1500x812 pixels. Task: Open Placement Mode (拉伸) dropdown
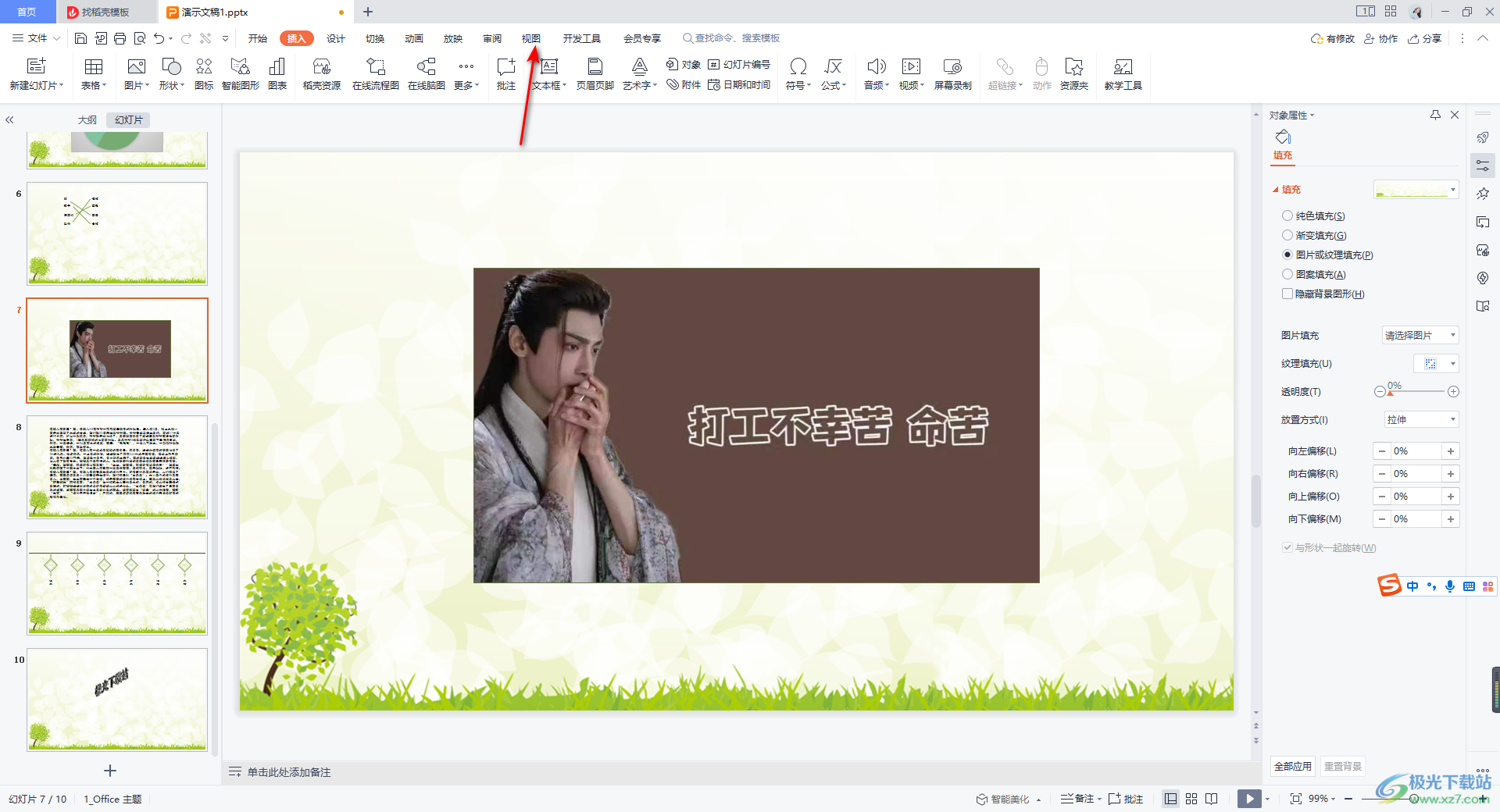(x=1420, y=419)
